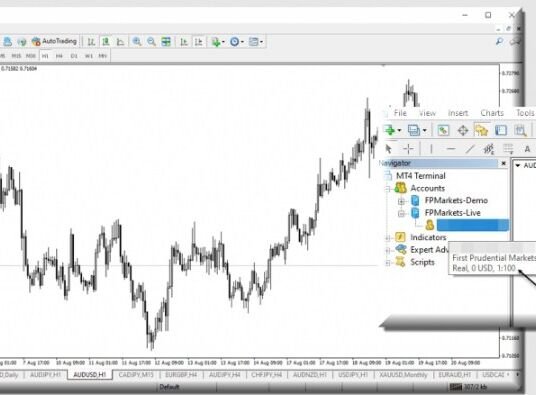Open the Charts menu in inset window
Screen dimensions: 536x395
(x=492, y=113)
